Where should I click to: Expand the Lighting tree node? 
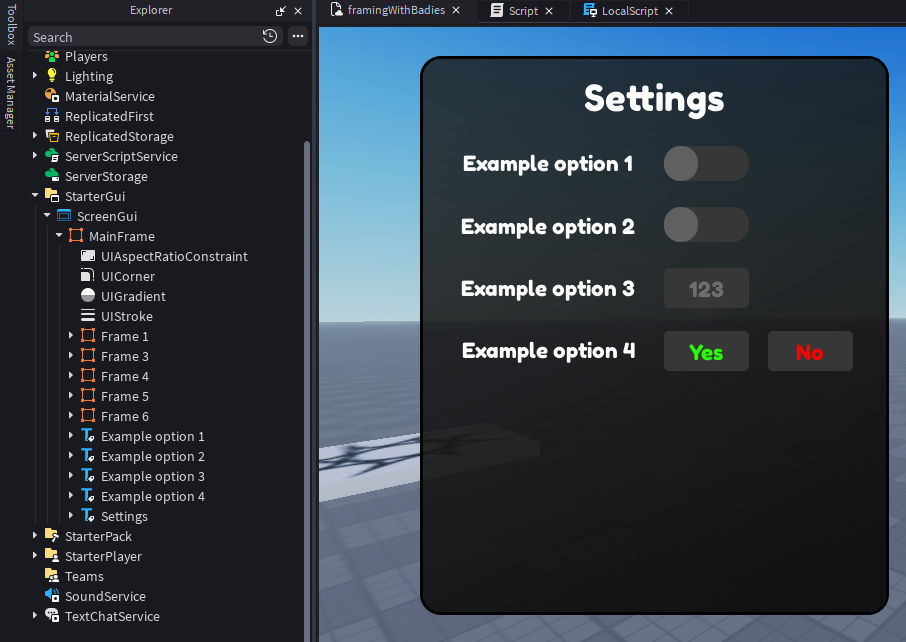tap(35, 75)
